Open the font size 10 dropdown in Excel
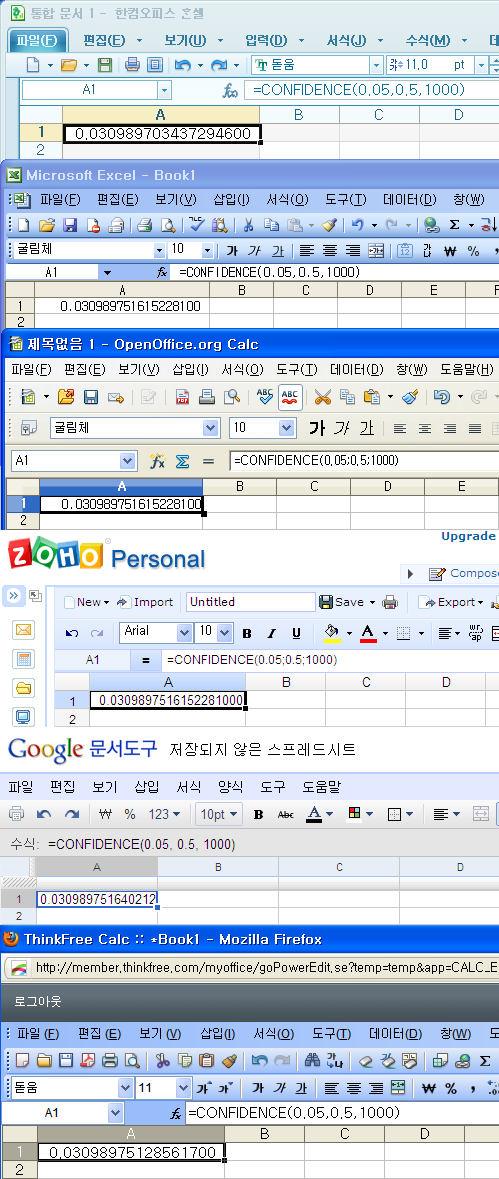The width and height of the screenshot is (499, 1179). tap(207, 250)
